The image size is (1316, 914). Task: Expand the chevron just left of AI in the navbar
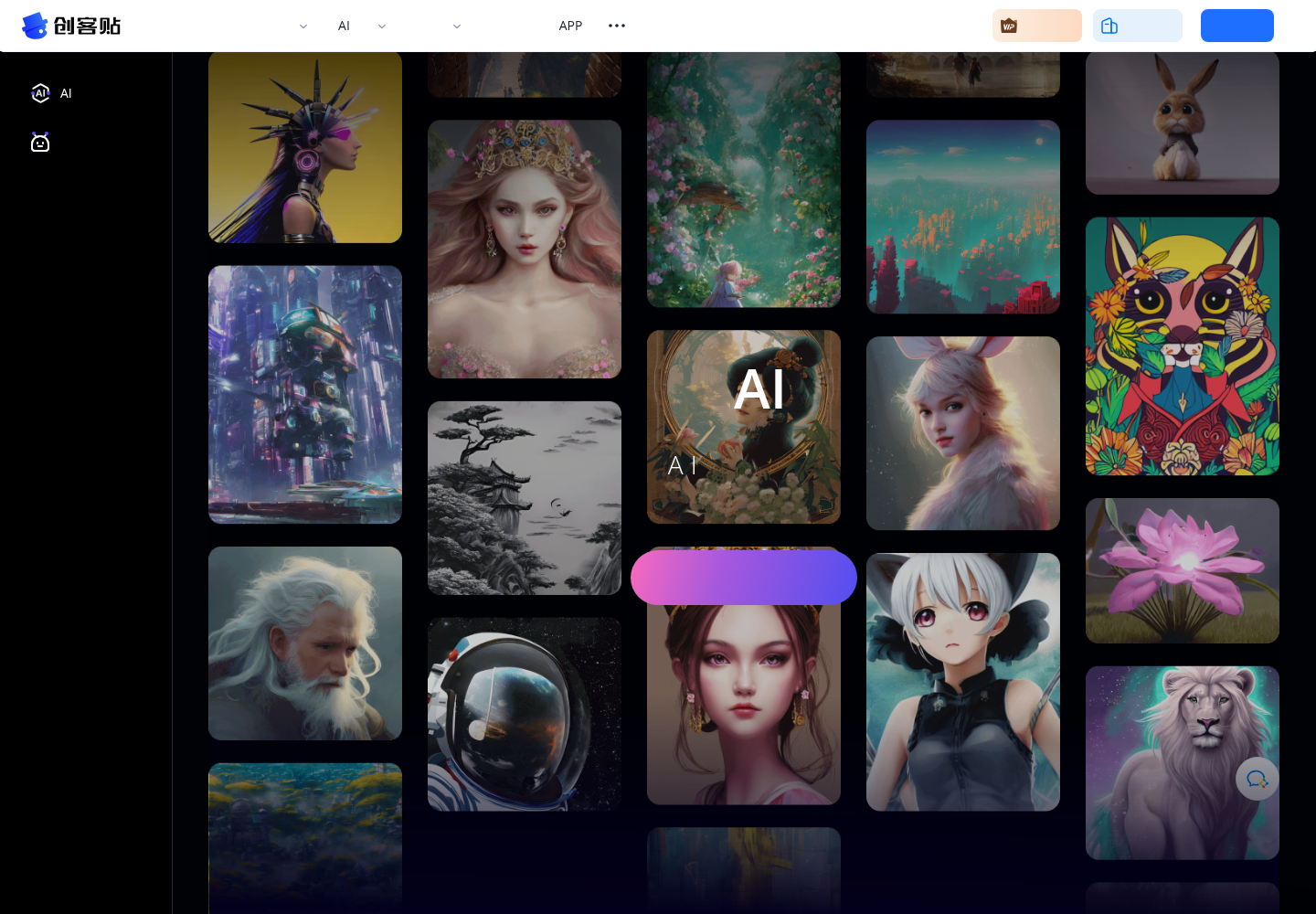303,27
